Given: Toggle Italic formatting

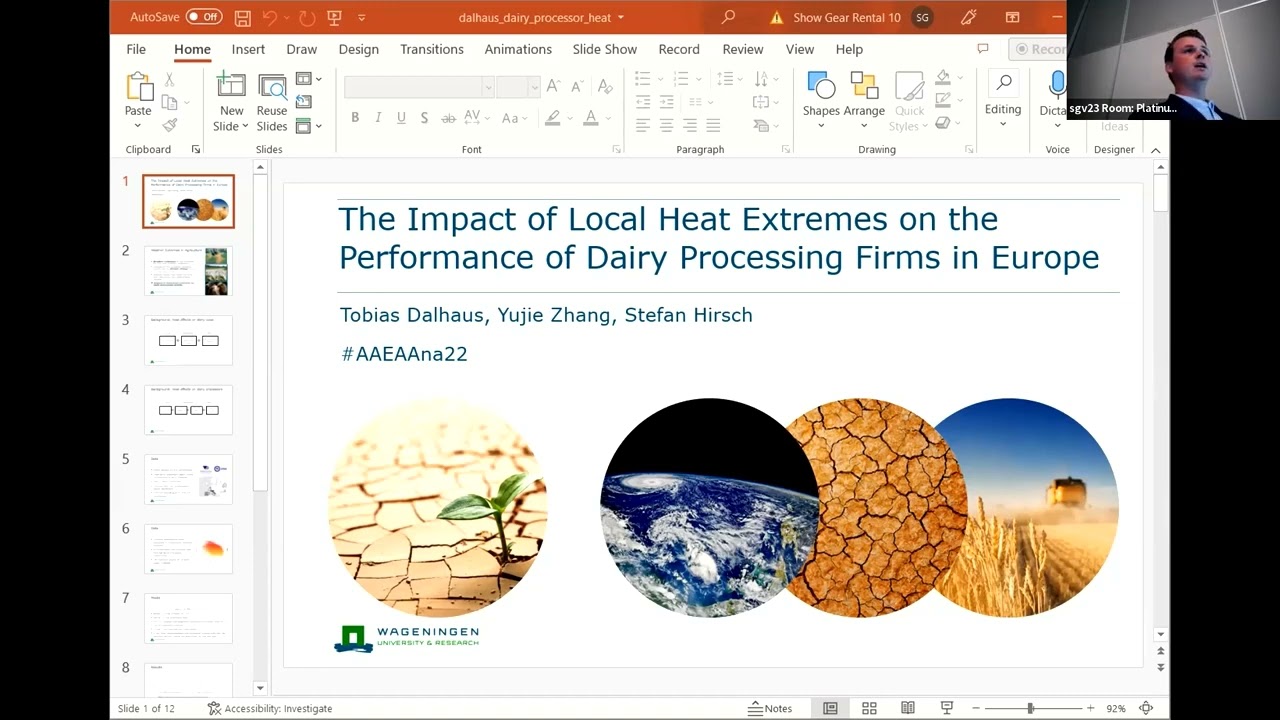Looking at the screenshot, I should coord(378,118).
